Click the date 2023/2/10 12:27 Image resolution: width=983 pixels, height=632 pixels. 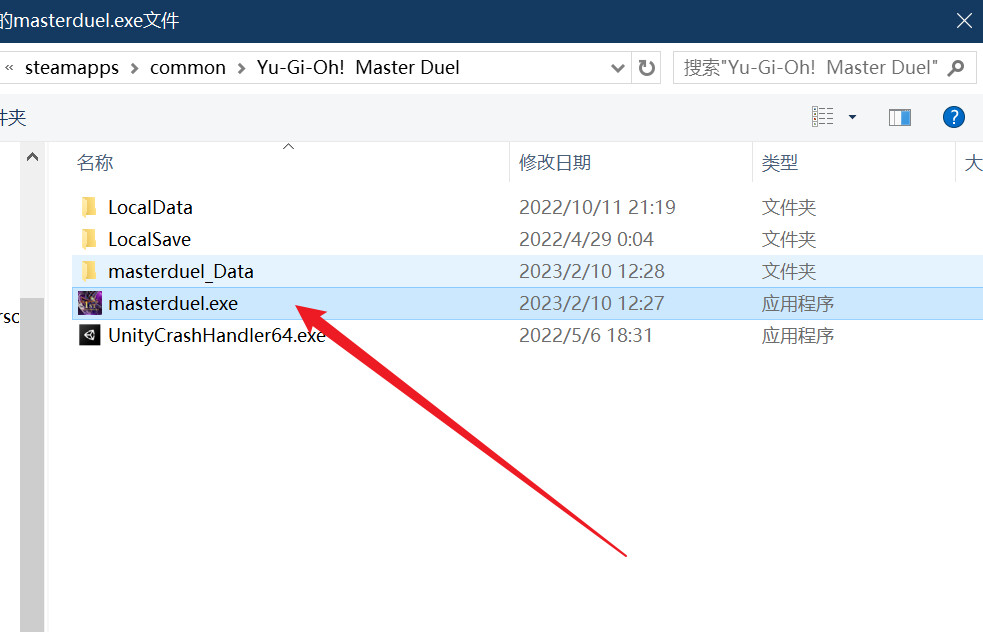pyautogui.click(x=592, y=303)
